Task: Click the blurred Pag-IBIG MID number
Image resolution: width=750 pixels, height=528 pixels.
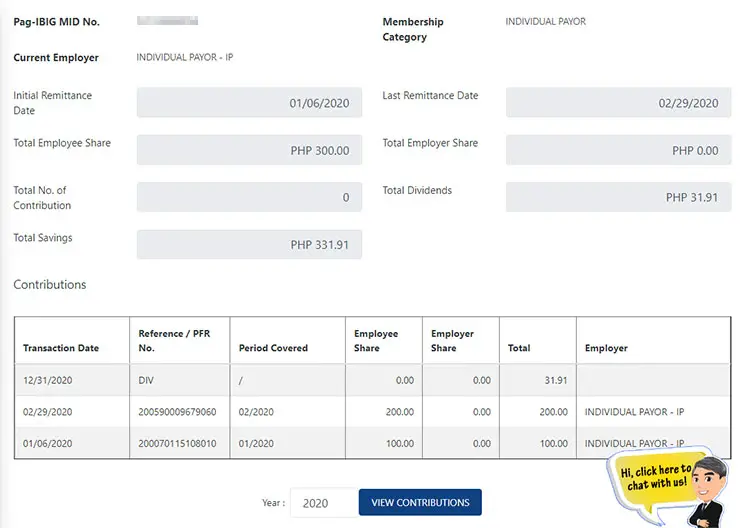Action: (x=167, y=21)
